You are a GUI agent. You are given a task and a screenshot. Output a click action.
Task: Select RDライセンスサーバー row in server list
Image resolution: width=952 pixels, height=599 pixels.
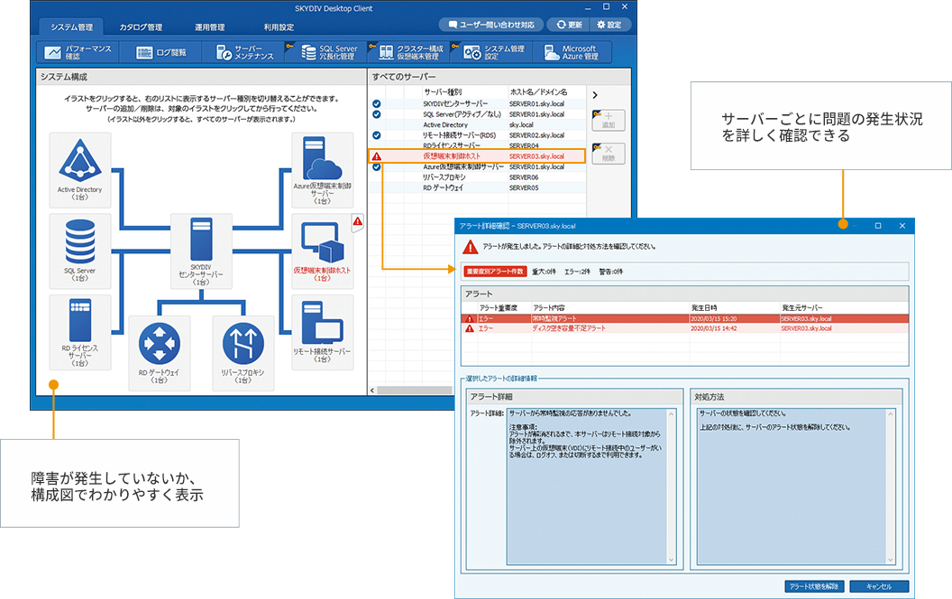pyautogui.click(x=477, y=146)
